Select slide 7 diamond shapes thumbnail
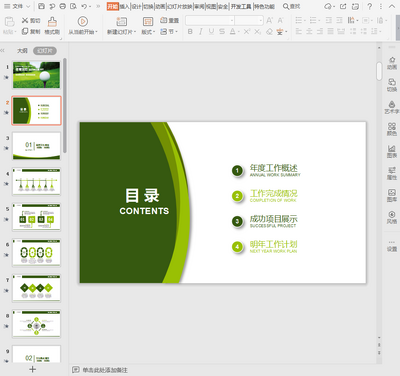400x376 pixels. 37,288
